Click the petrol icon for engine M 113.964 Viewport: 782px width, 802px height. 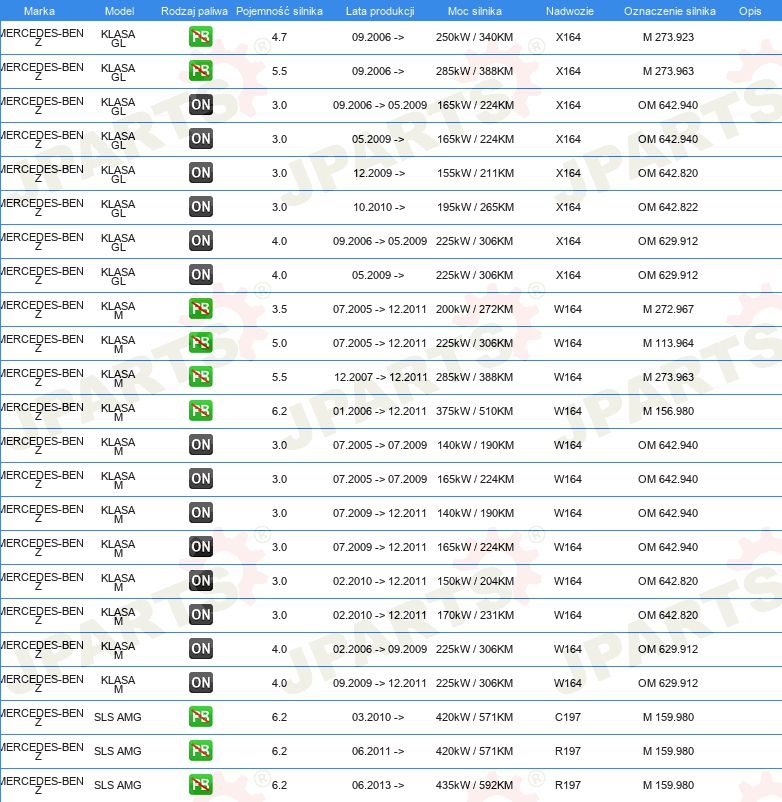[x=201, y=343]
